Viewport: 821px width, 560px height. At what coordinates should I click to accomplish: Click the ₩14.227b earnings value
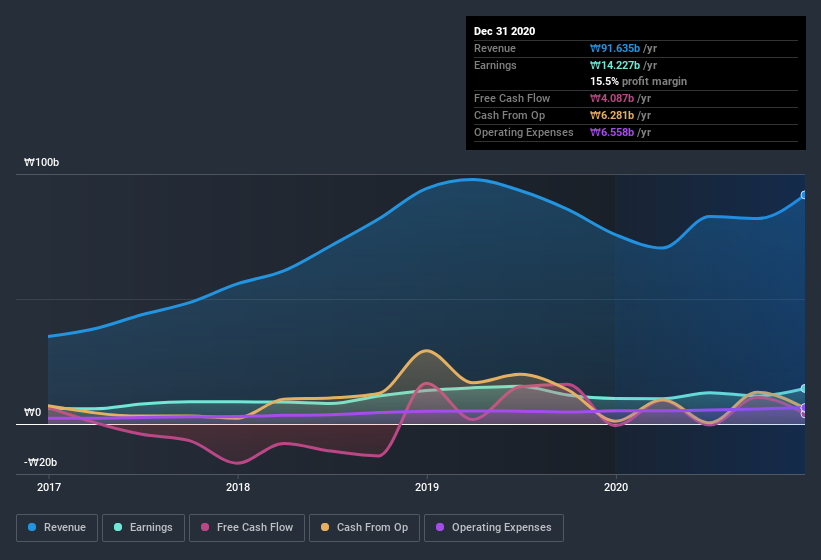[615, 65]
